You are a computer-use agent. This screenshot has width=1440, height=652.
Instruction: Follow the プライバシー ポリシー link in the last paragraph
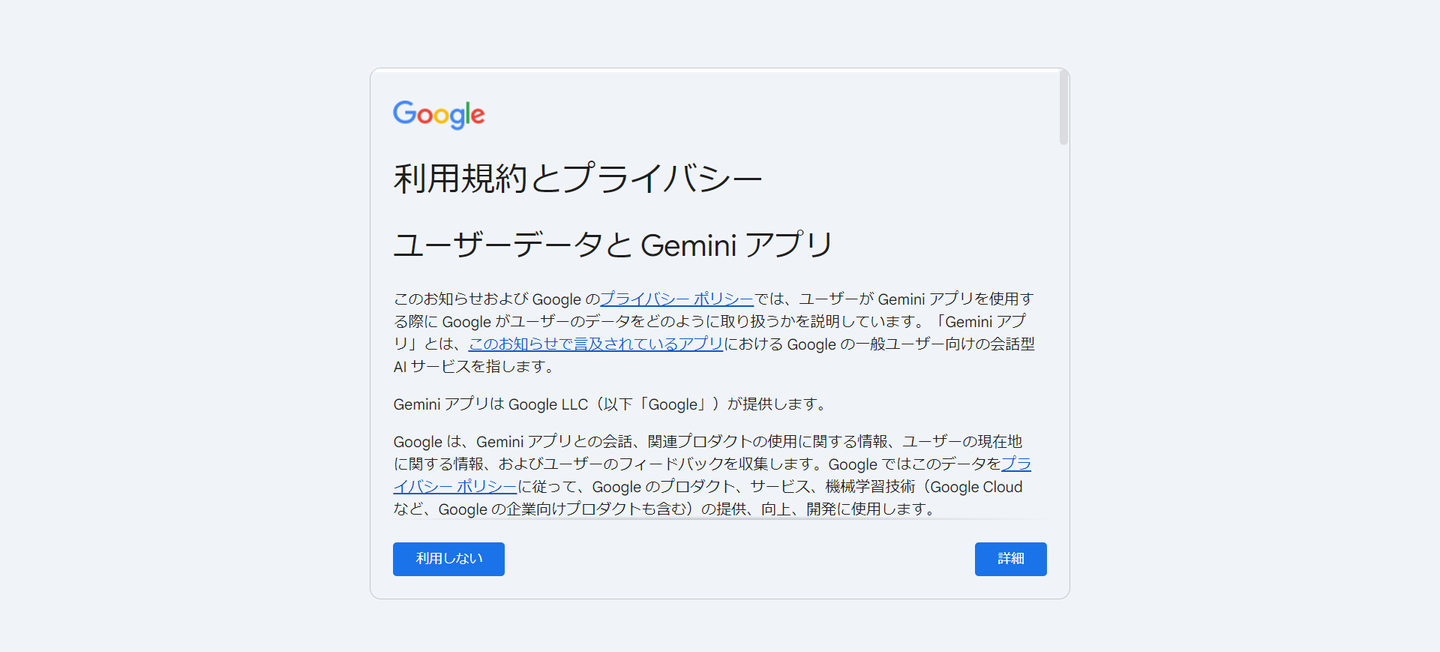[x=456, y=487]
